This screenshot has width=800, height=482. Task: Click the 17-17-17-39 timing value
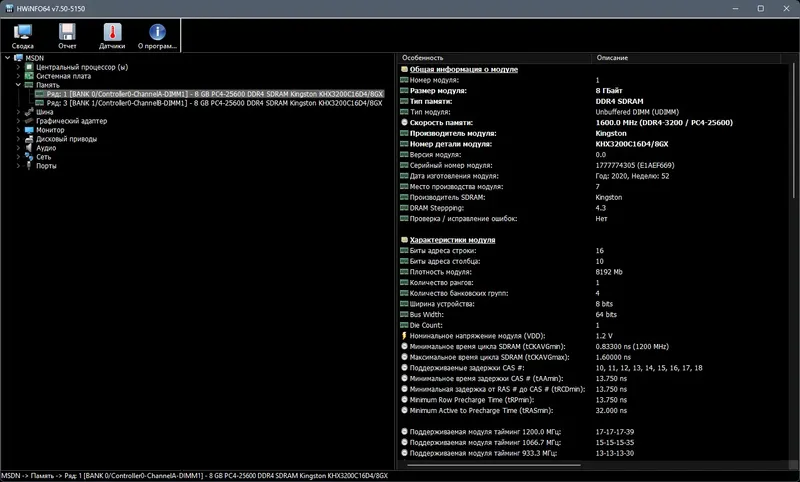(614, 432)
